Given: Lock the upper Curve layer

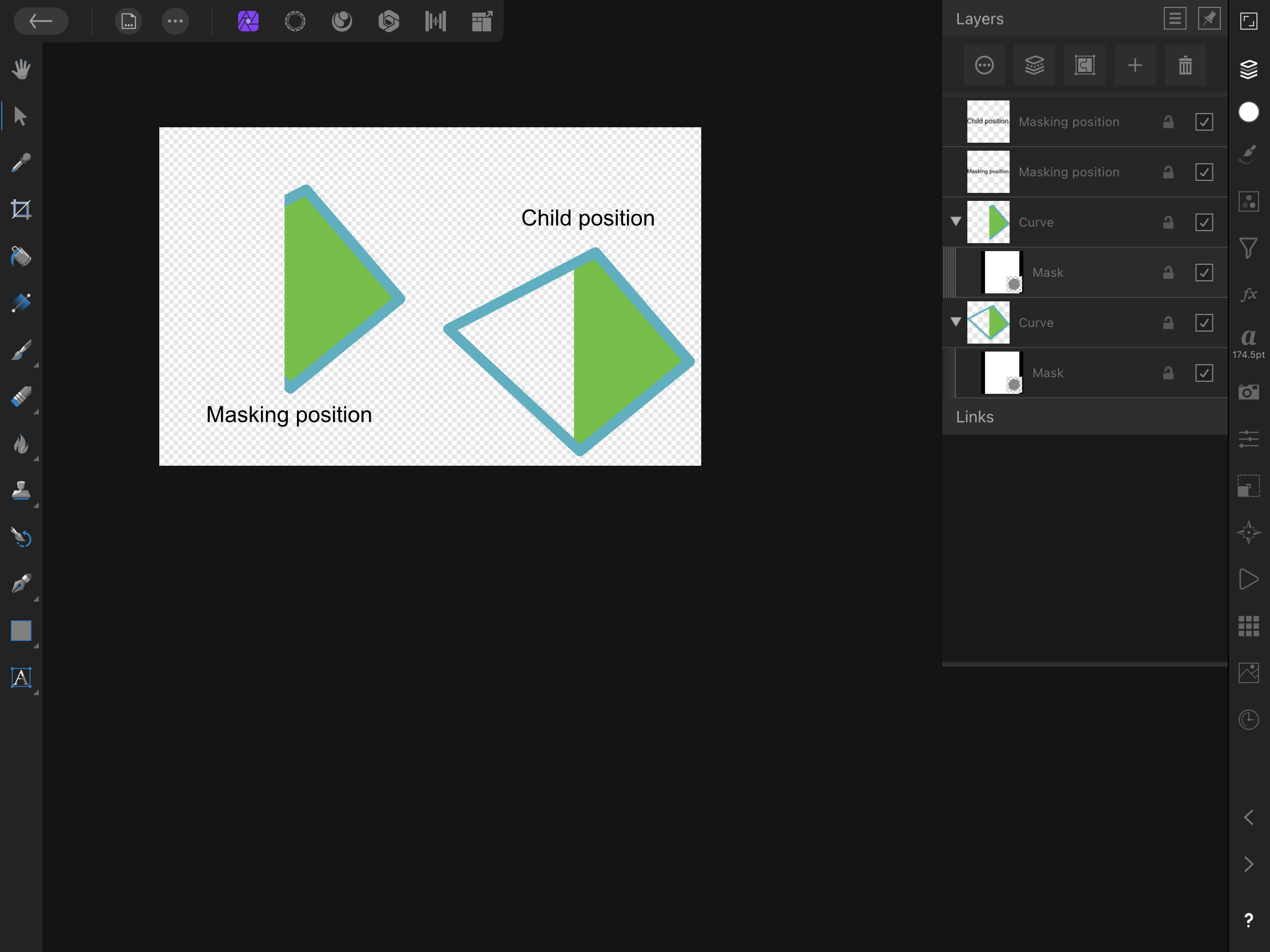Looking at the screenshot, I should coord(1168,222).
